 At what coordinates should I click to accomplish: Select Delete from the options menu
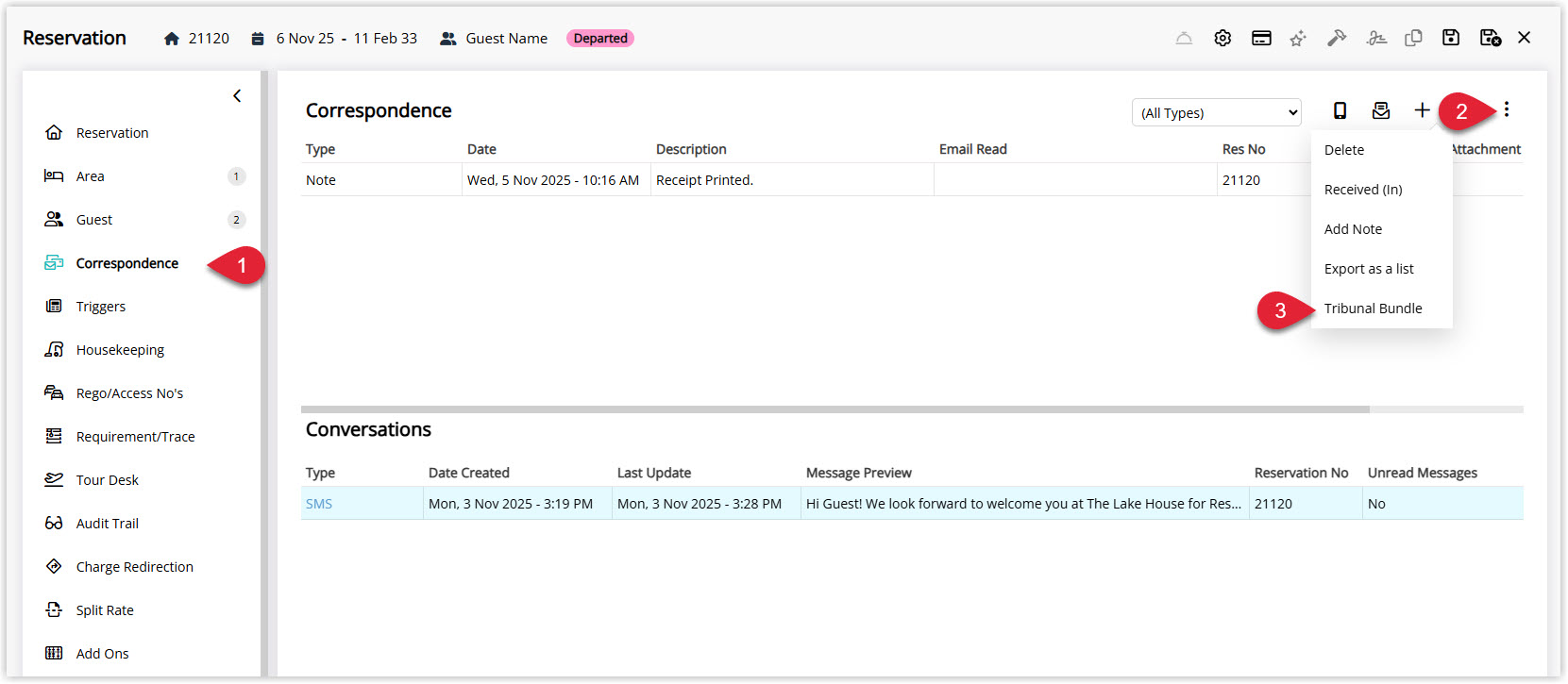pos(1381,150)
